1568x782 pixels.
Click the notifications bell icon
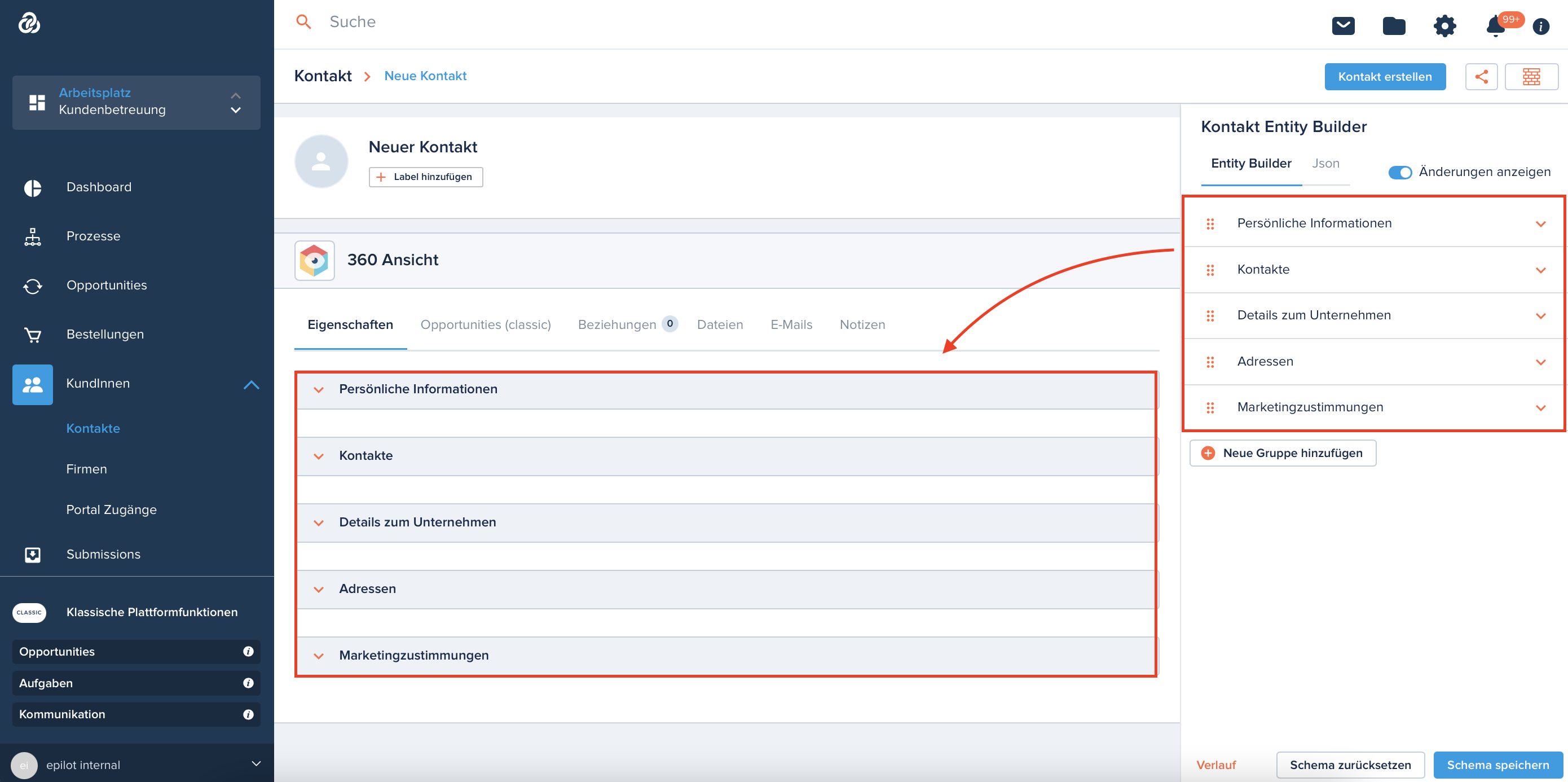click(x=1495, y=25)
